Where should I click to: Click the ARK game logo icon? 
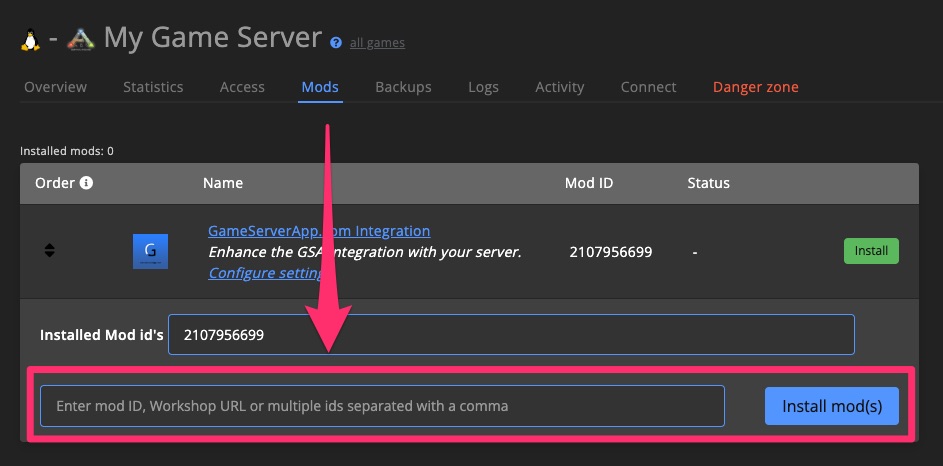tap(81, 40)
